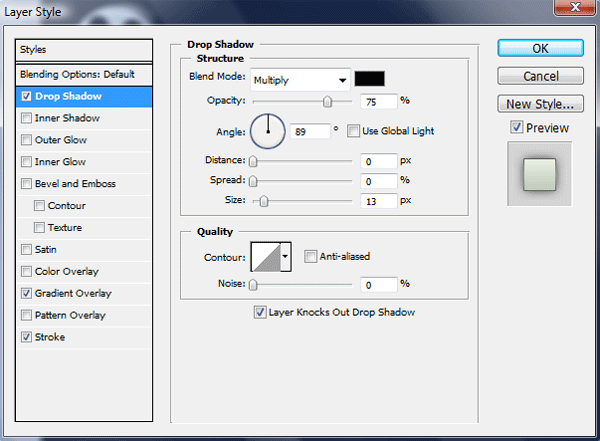Click the OK button
Screen dimensions: 600x441
[x=540, y=49]
